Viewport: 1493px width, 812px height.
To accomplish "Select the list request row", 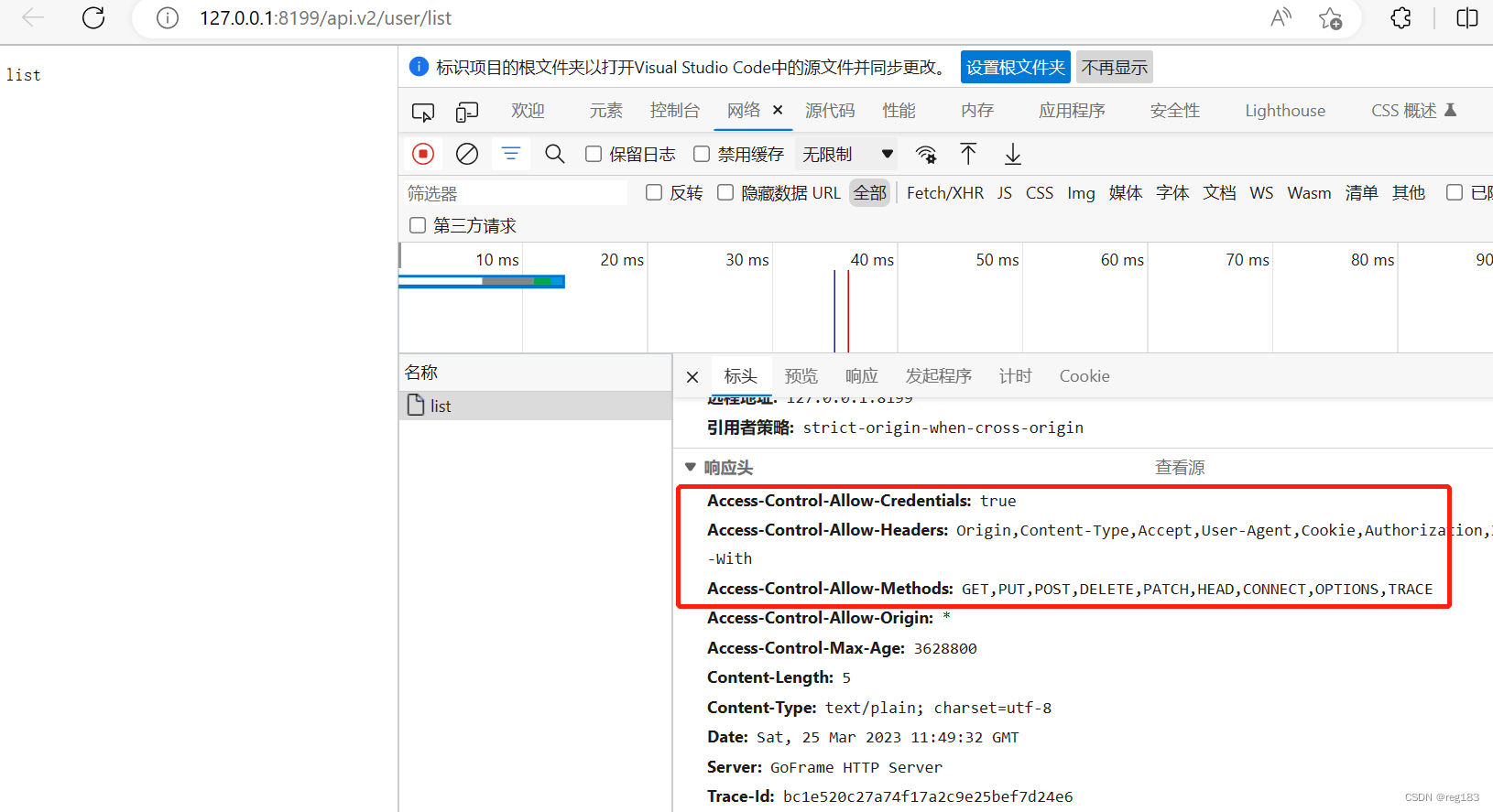I will tap(536, 406).
